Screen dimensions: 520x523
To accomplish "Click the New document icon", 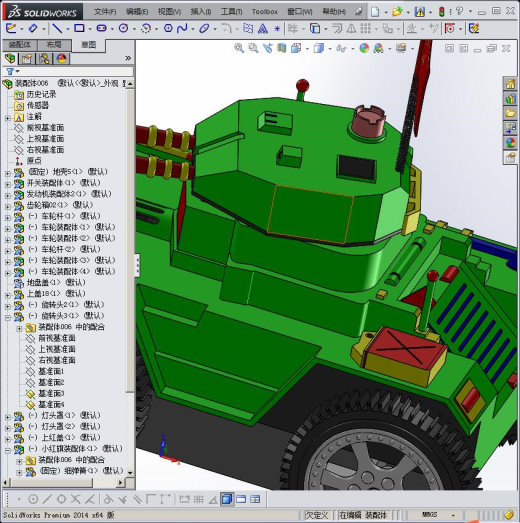I will [x=375, y=12].
